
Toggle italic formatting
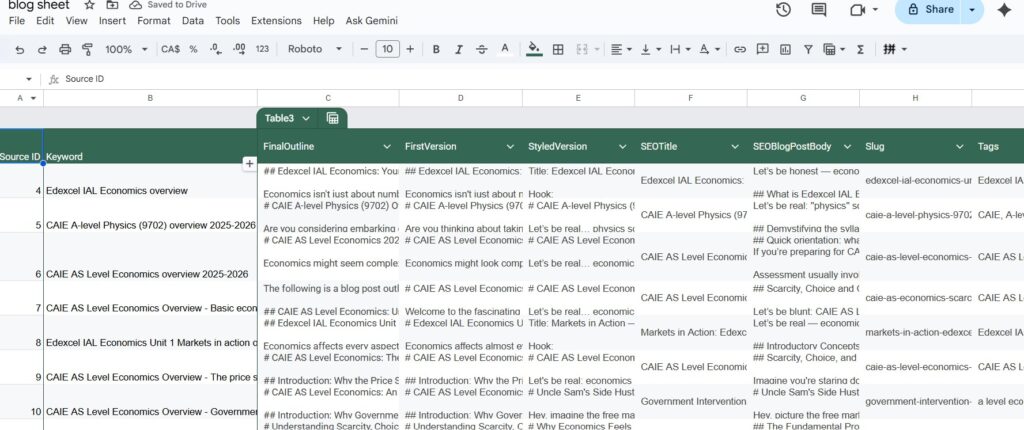pos(459,49)
